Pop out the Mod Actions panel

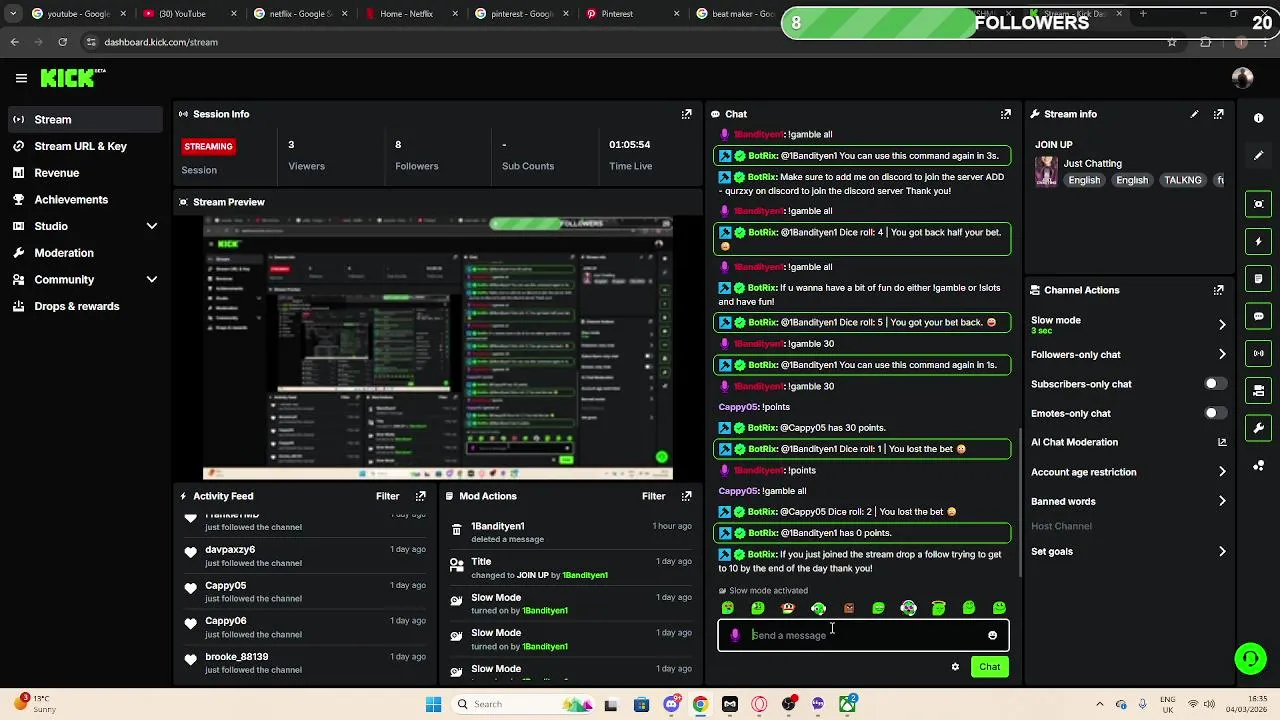point(686,496)
